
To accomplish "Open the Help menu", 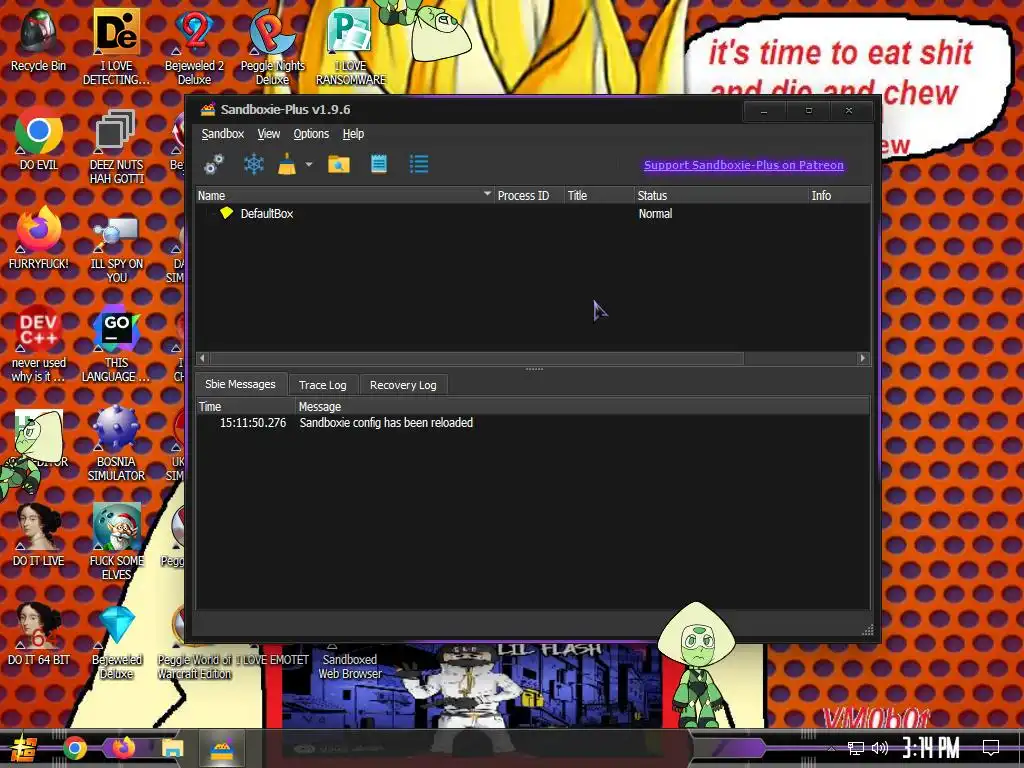I will pyautogui.click(x=353, y=134).
